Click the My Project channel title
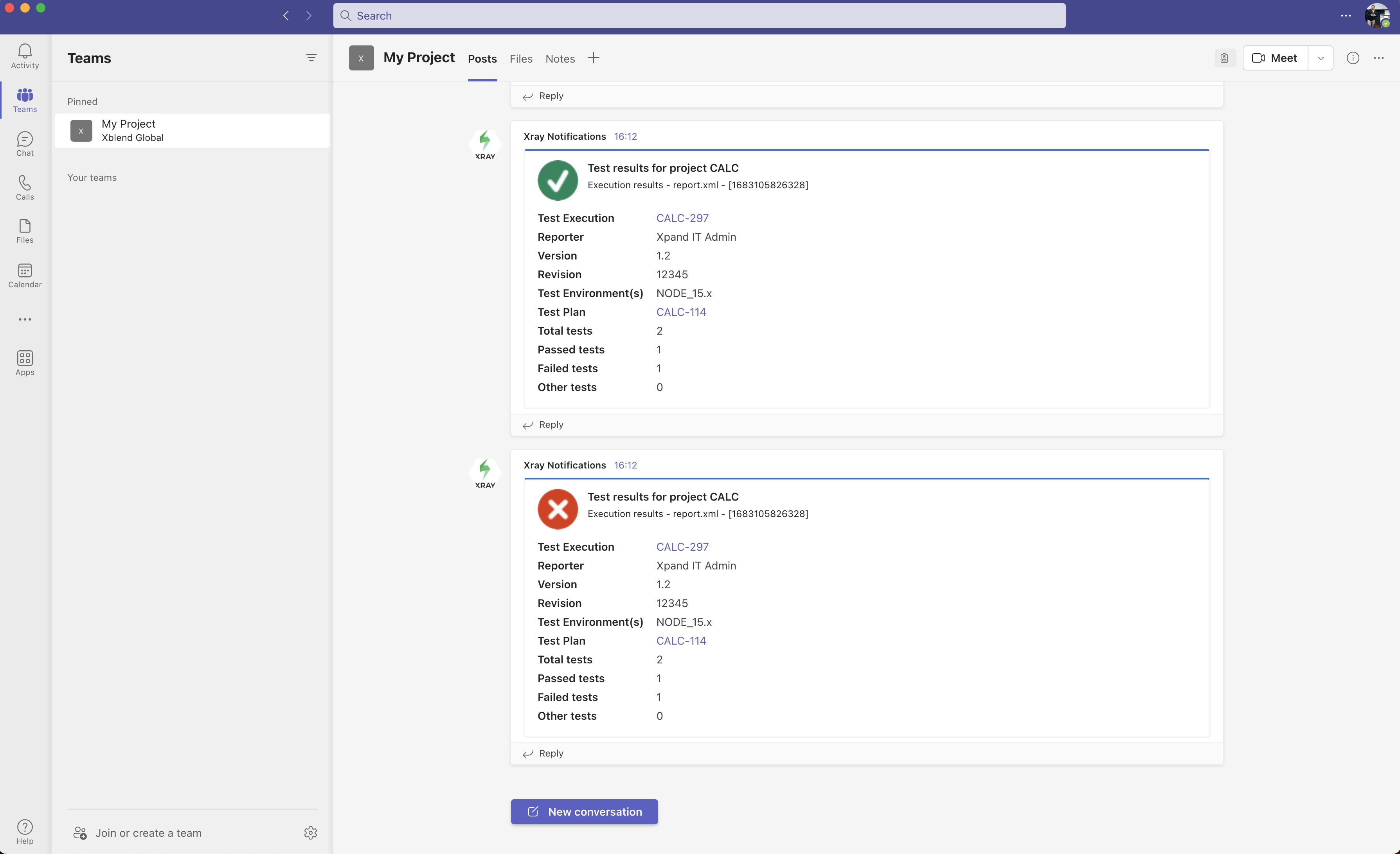 tap(419, 58)
